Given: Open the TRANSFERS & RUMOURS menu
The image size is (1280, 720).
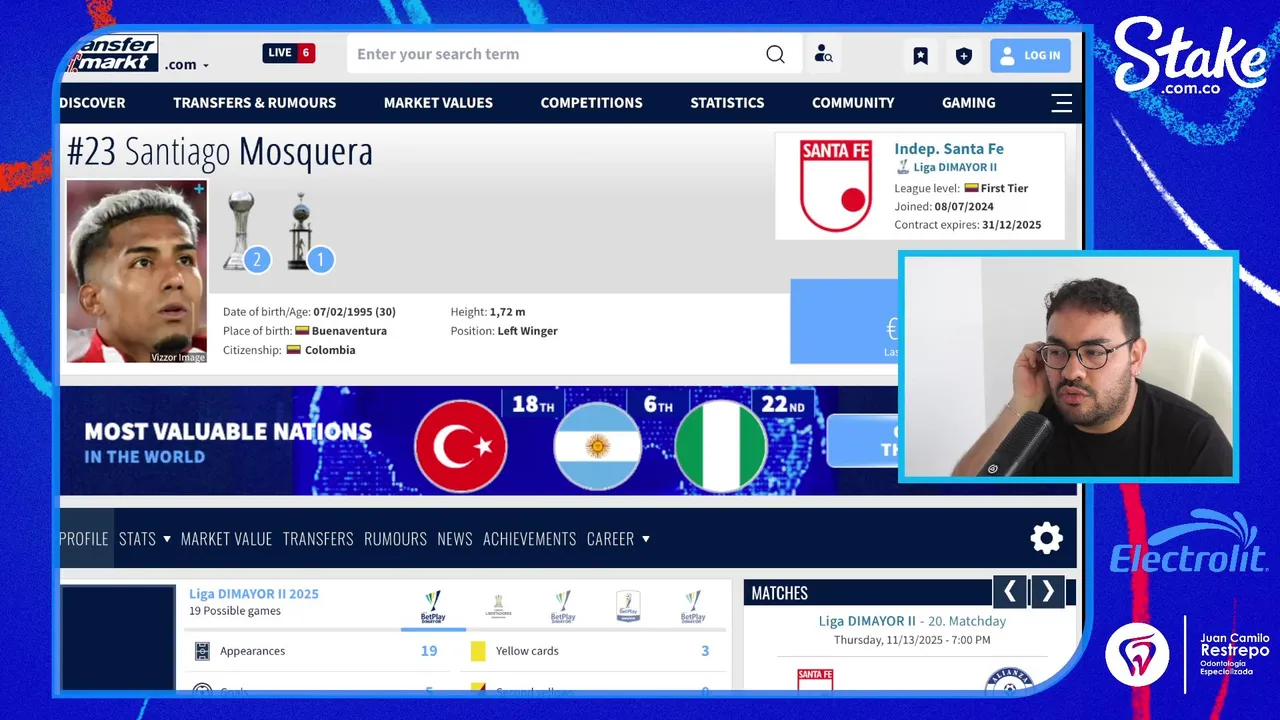Looking at the screenshot, I should click(254, 103).
